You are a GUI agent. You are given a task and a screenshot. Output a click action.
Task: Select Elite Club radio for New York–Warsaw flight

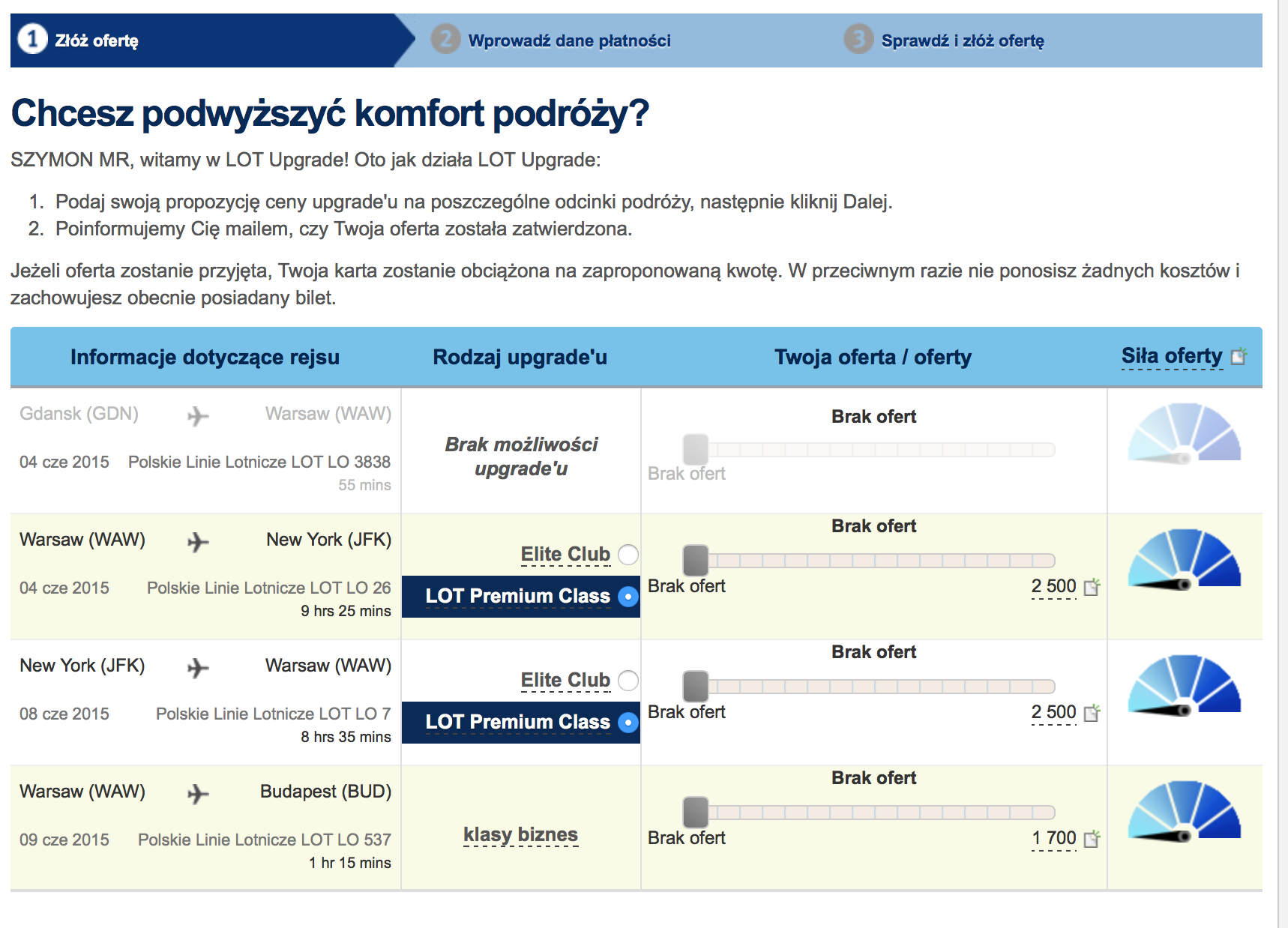628,681
